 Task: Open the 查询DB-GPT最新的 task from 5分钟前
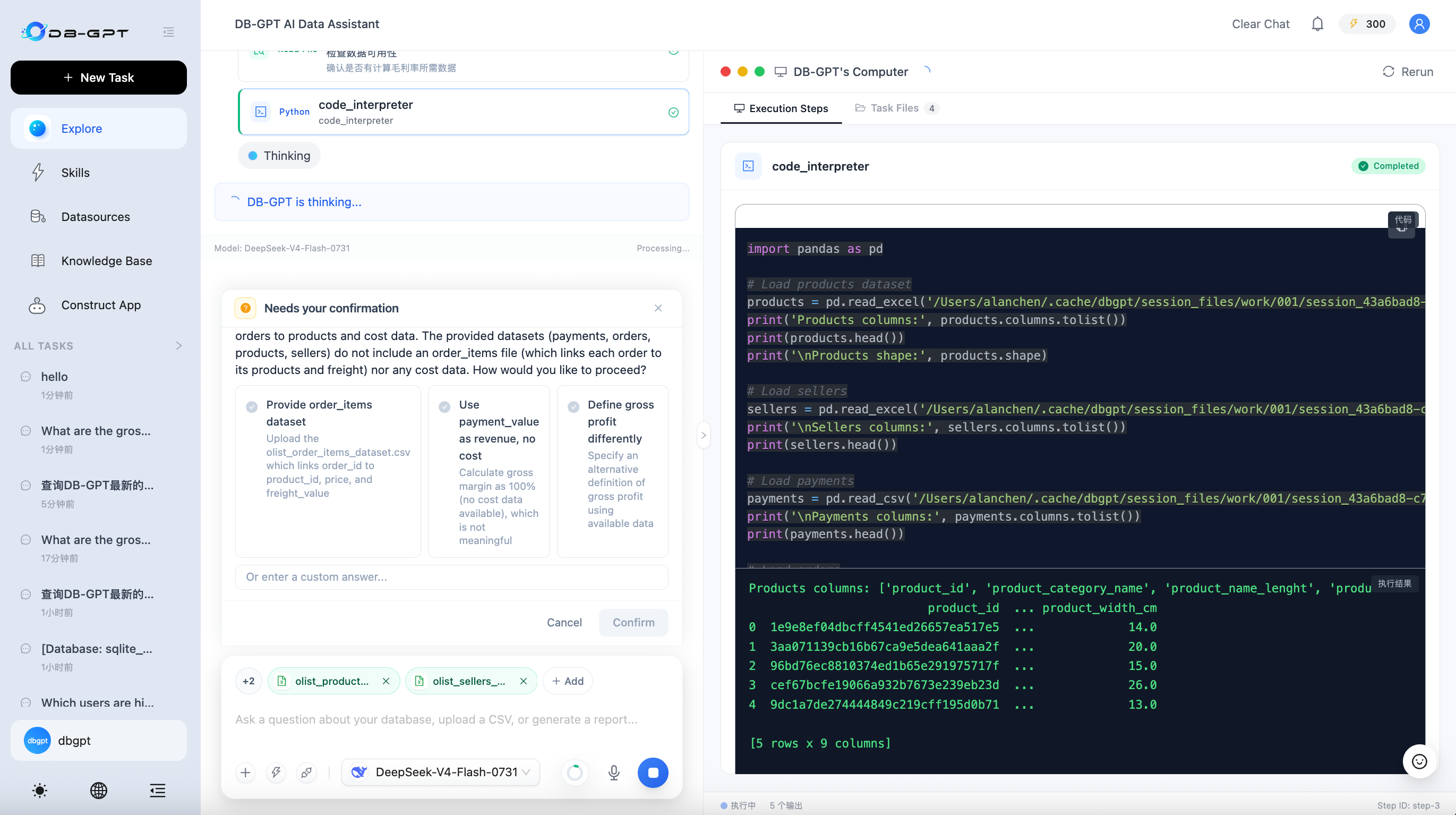98,494
